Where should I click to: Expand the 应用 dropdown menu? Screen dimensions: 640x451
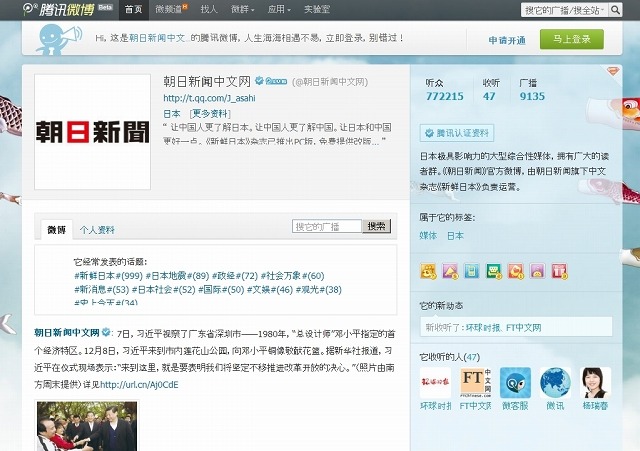point(279,9)
